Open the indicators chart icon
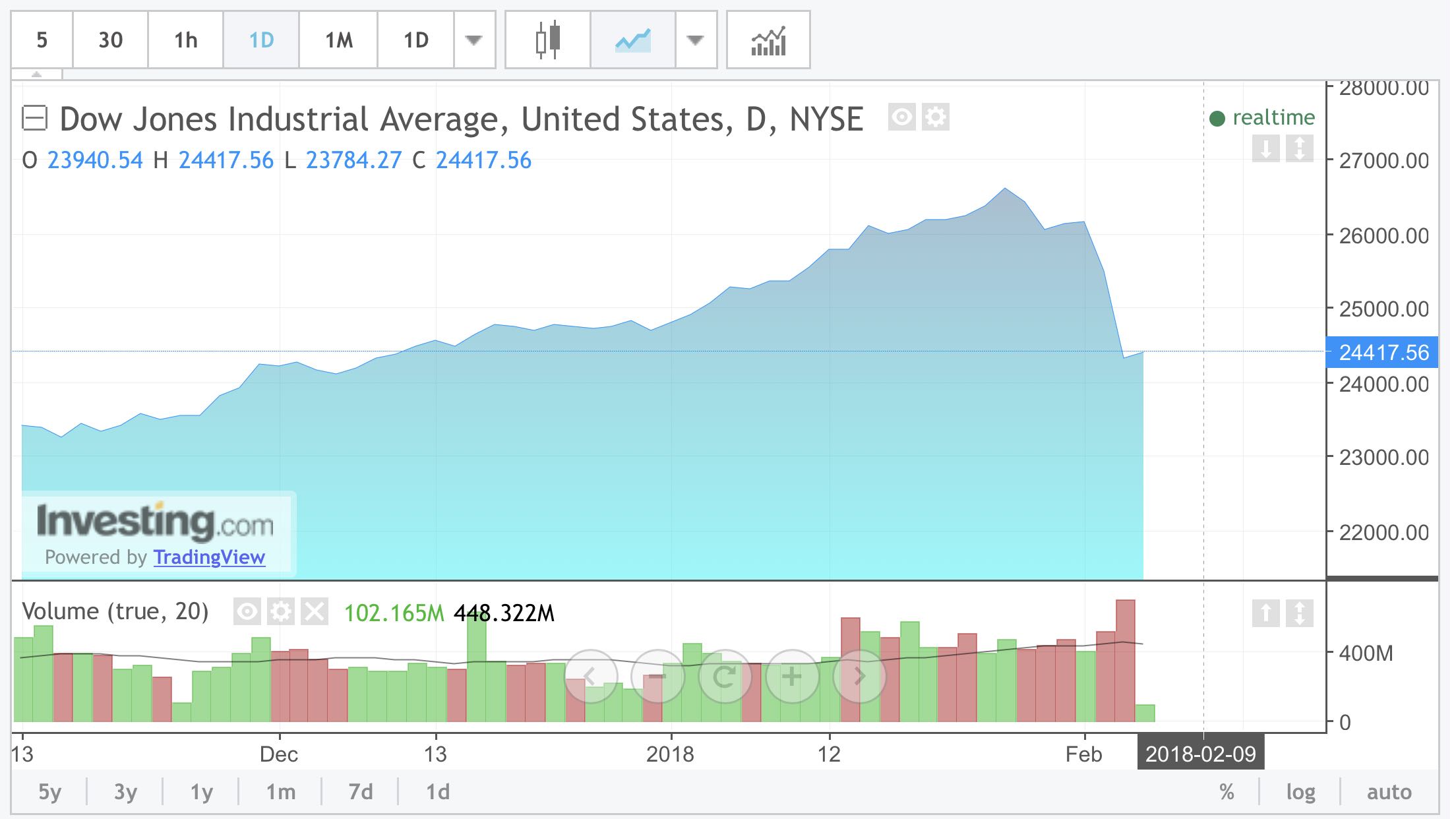1456x819 pixels. coord(768,40)
